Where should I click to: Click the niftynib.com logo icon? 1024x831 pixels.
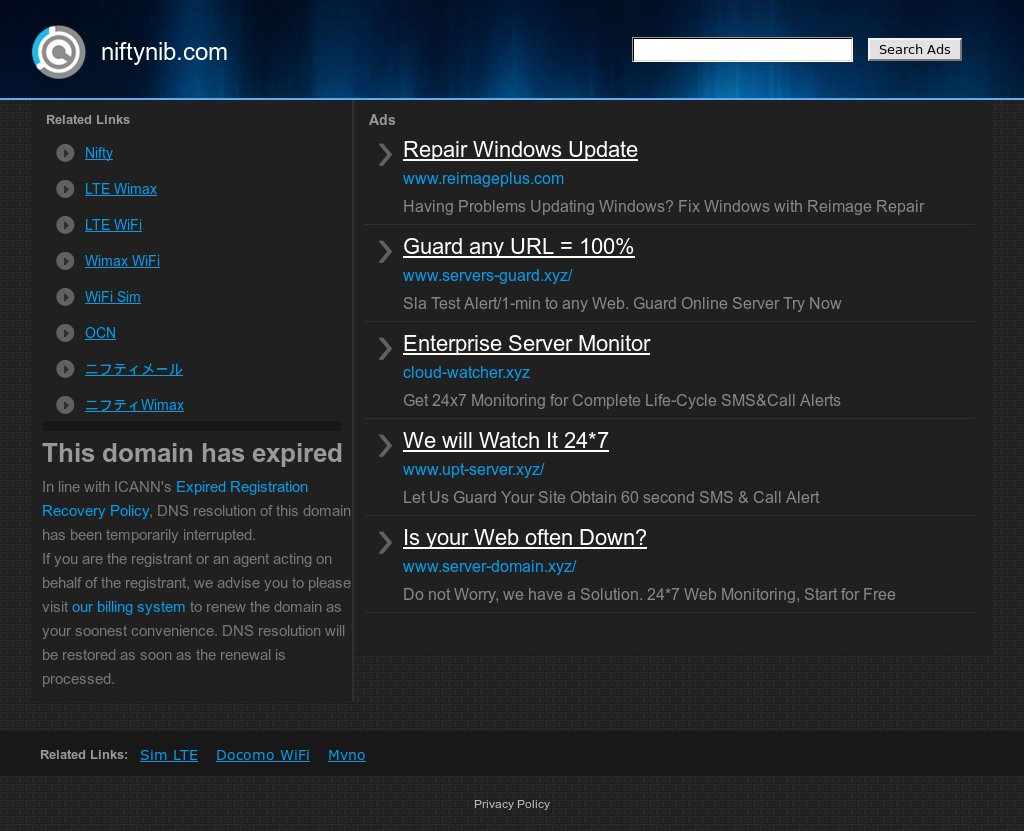[59, 52]
